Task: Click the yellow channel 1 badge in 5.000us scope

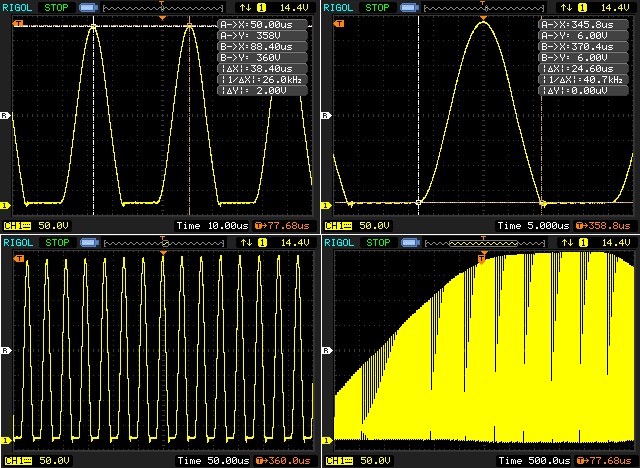Action: tap(582, 7)
